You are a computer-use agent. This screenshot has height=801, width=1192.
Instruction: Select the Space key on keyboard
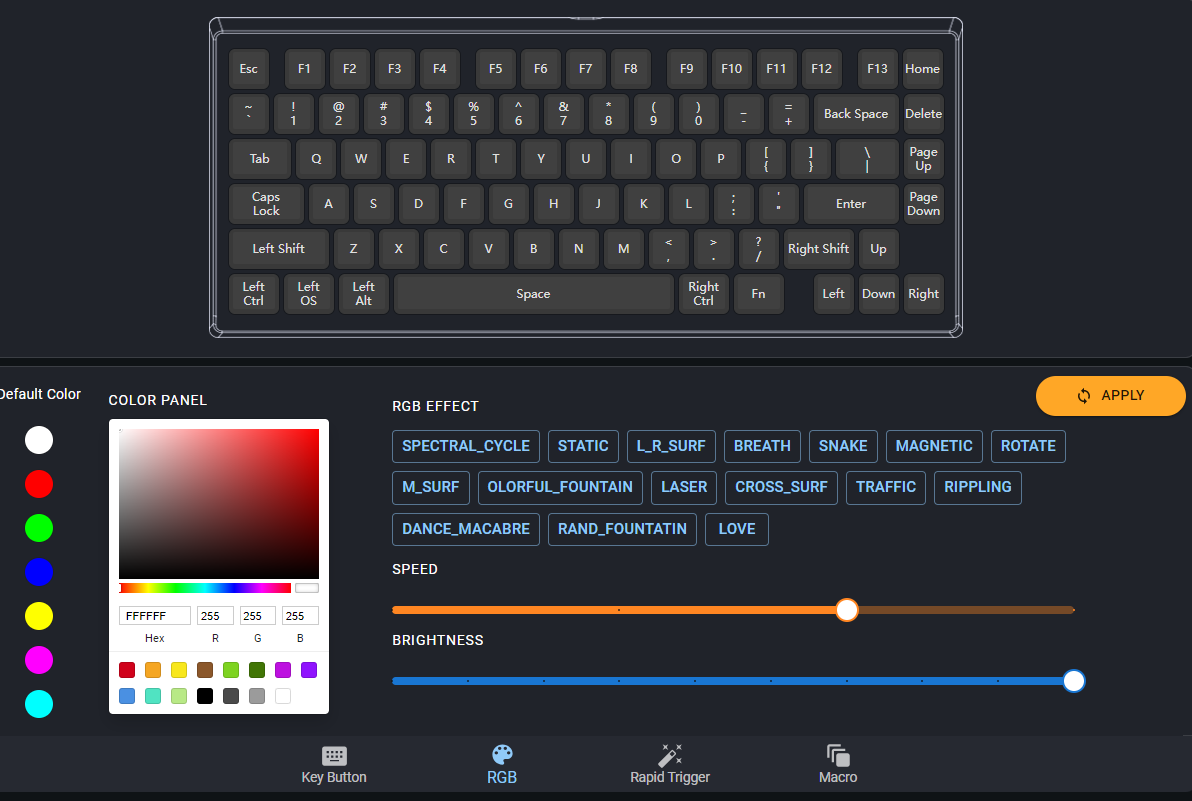[533, 294]
